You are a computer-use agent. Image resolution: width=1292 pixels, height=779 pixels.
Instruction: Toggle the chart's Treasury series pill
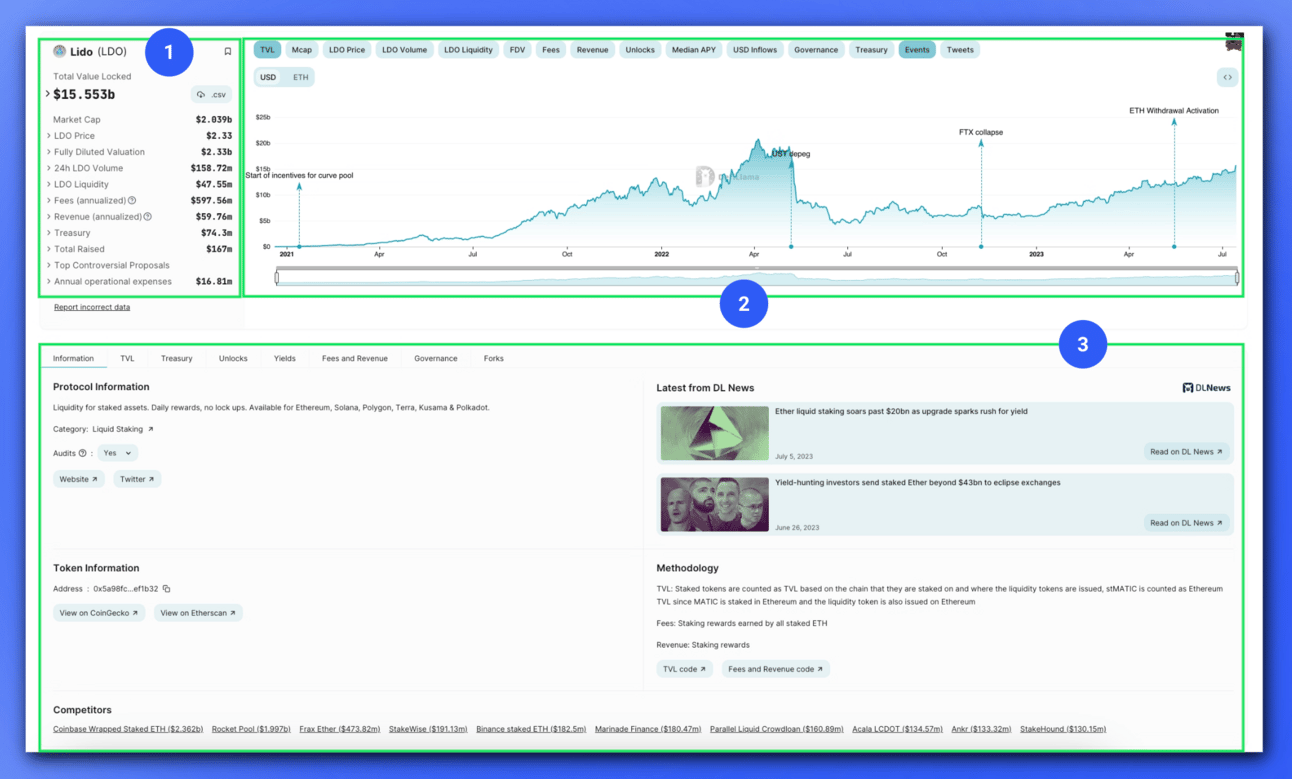(871, 50)
